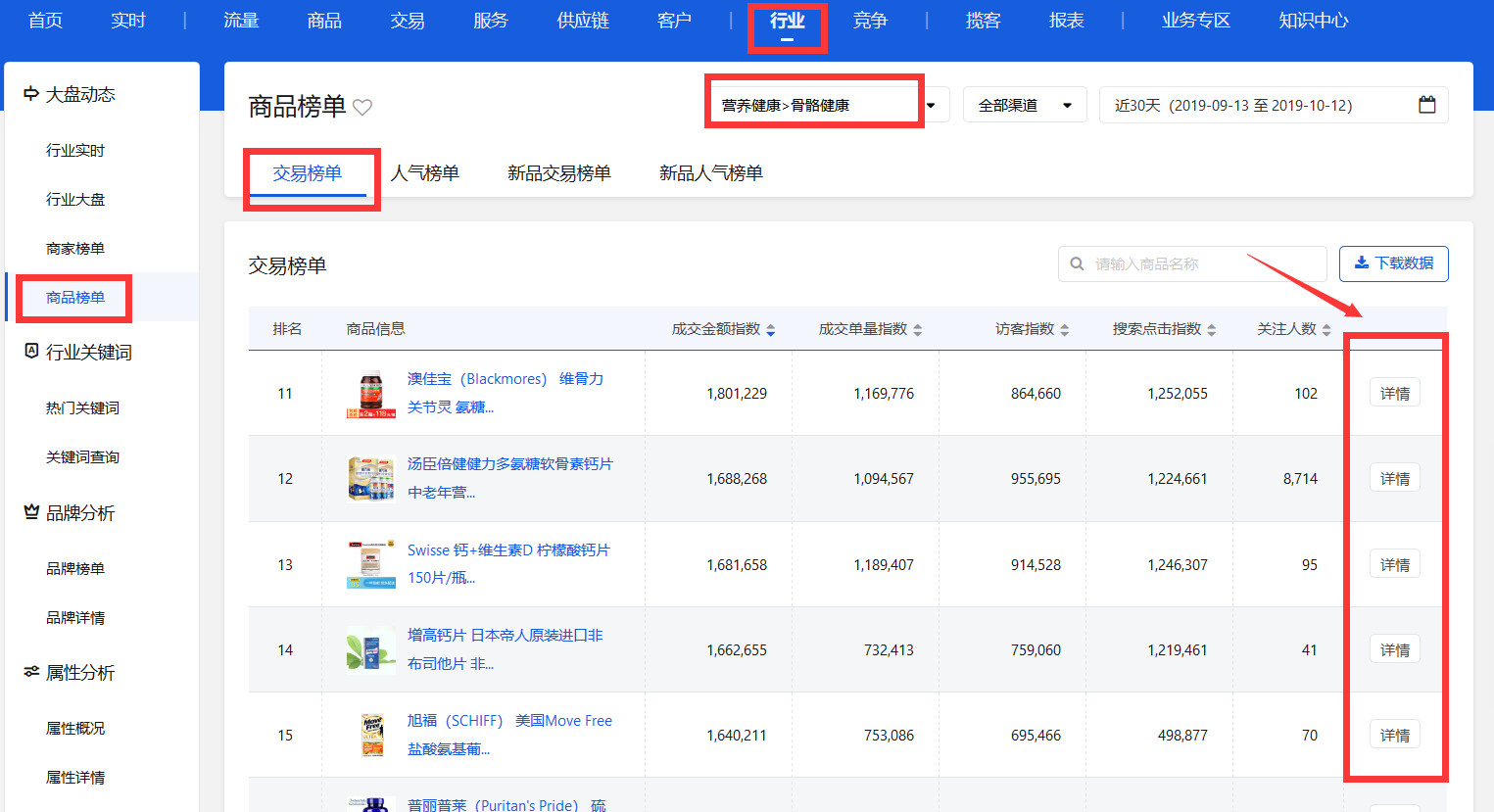Open the 报表 top menu

coord(1066,21)
